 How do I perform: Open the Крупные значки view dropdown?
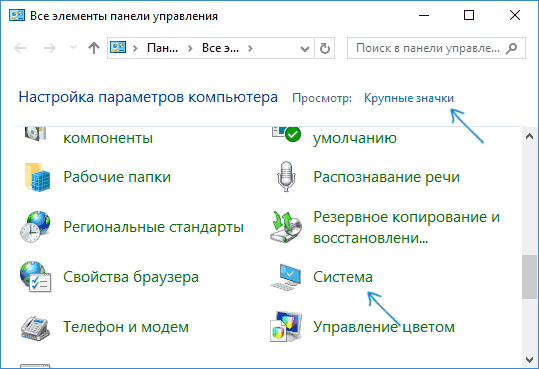[409, 98]
